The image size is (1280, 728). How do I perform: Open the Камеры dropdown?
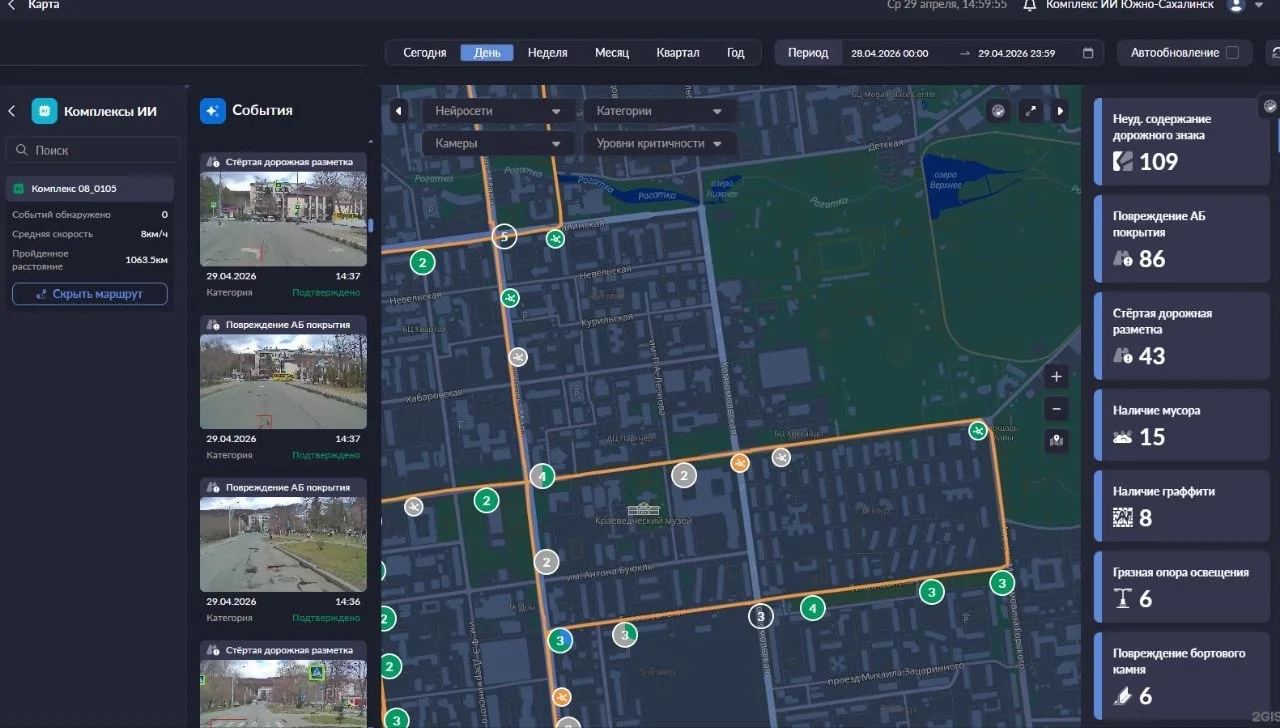coord(497,143)
